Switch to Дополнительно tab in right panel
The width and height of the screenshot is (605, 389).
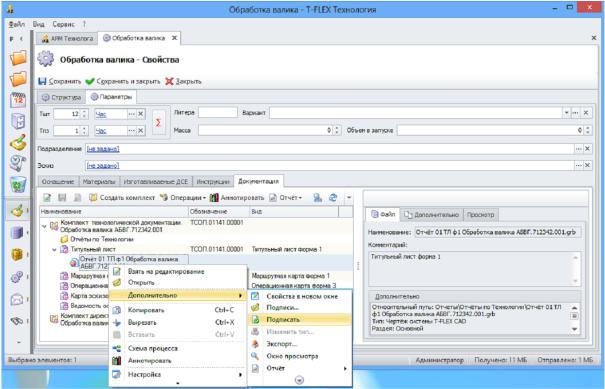432,215
